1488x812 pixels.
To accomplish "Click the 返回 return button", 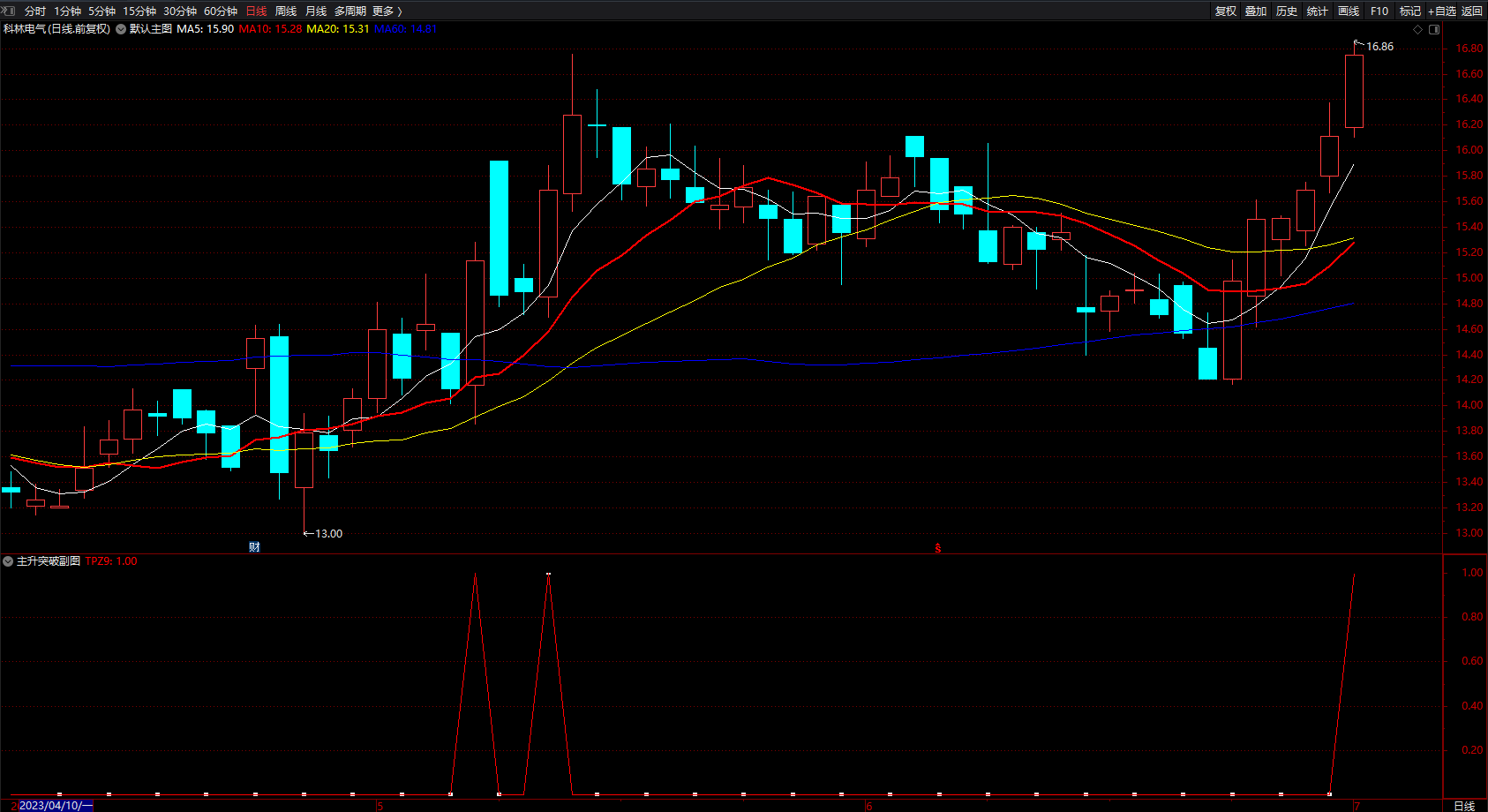I will (x=1472, y=11).
